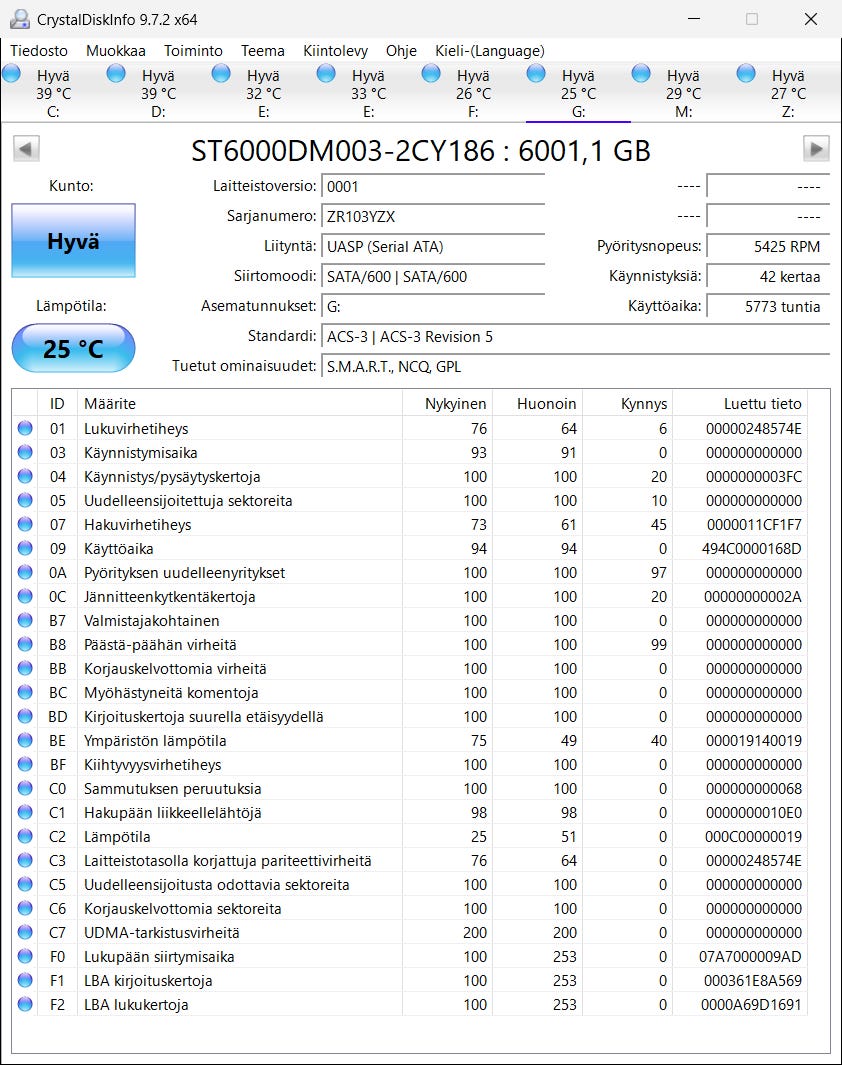Click status dot for Korjauskelvottomia sektoreita row
This screenshot has height=1065, width=842.
tap(25, 908)
